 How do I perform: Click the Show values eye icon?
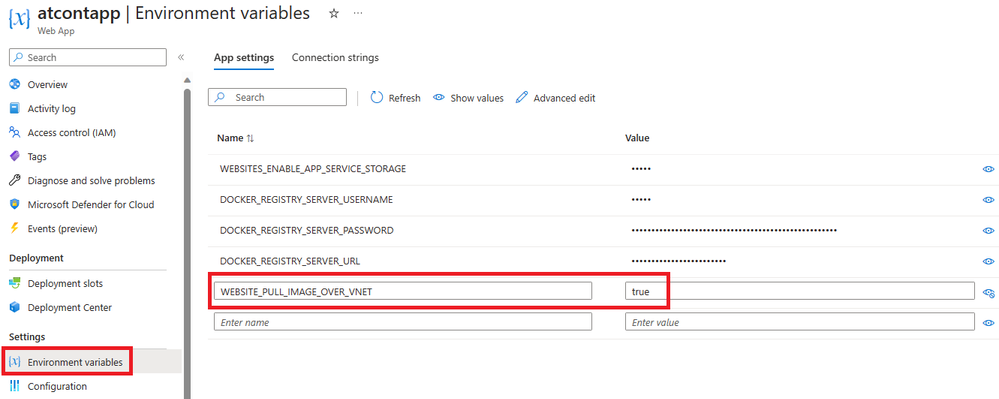(438, 98)
